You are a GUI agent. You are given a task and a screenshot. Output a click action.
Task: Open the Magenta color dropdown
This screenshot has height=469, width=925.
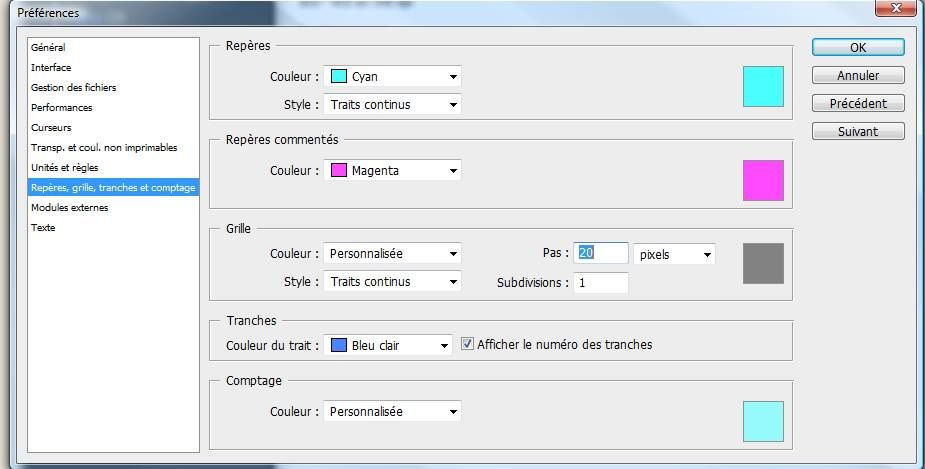392,170
